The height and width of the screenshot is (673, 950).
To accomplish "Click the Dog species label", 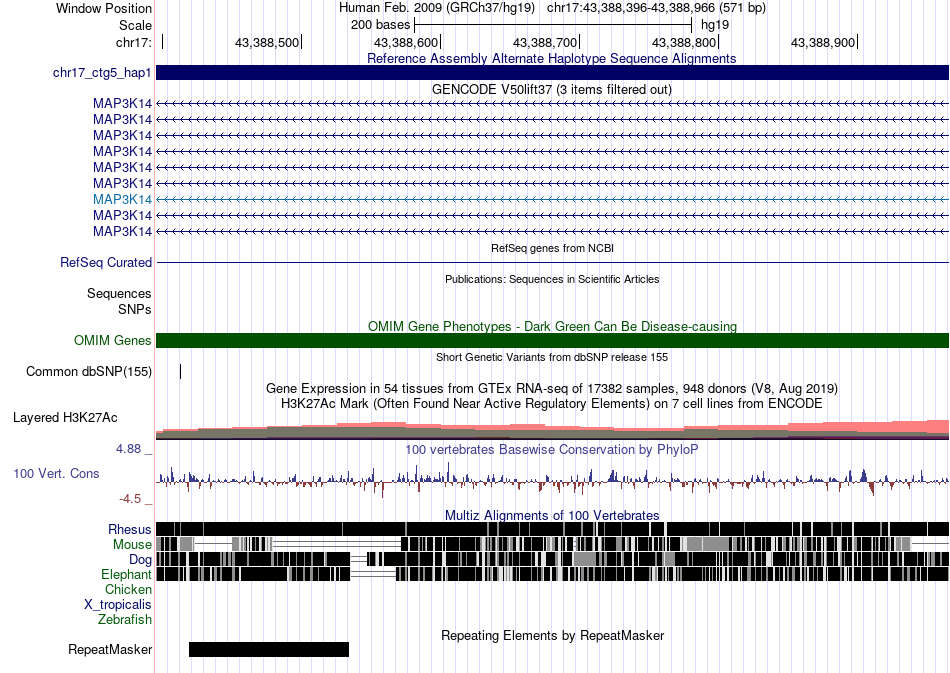I will (x=140, y=559).
